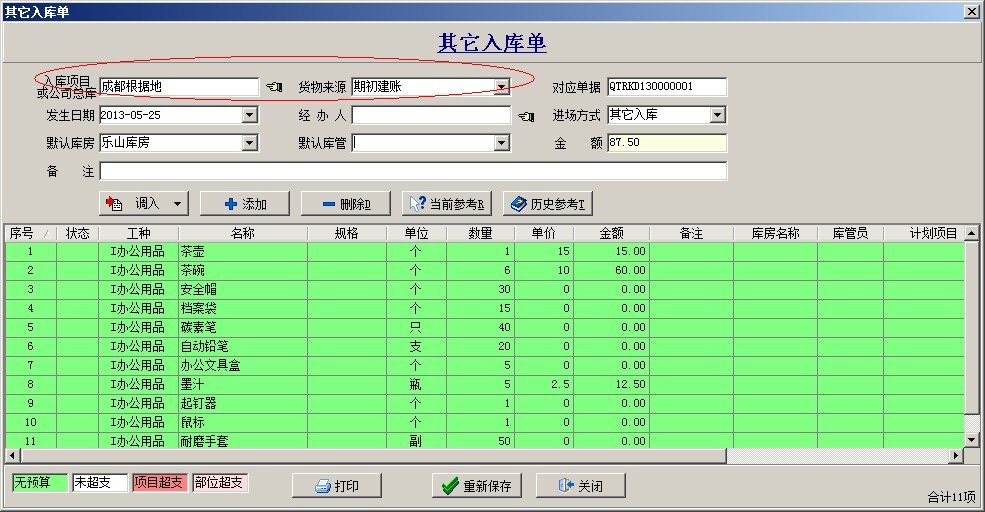Screen dimensions: 985x512
Task: Click the 项目超支 red color legend
Action: click(x=159, y=483)
